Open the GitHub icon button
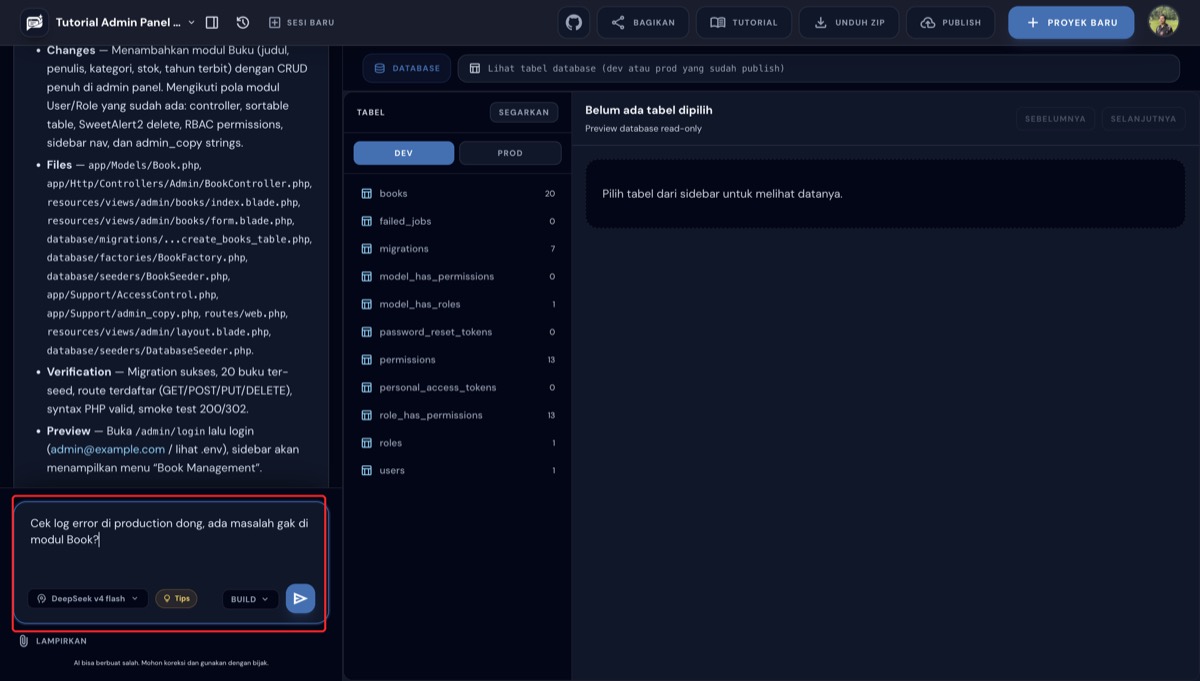Image resolution: width=1200 pixels, height=681 pixels. (x=574, y=22)
